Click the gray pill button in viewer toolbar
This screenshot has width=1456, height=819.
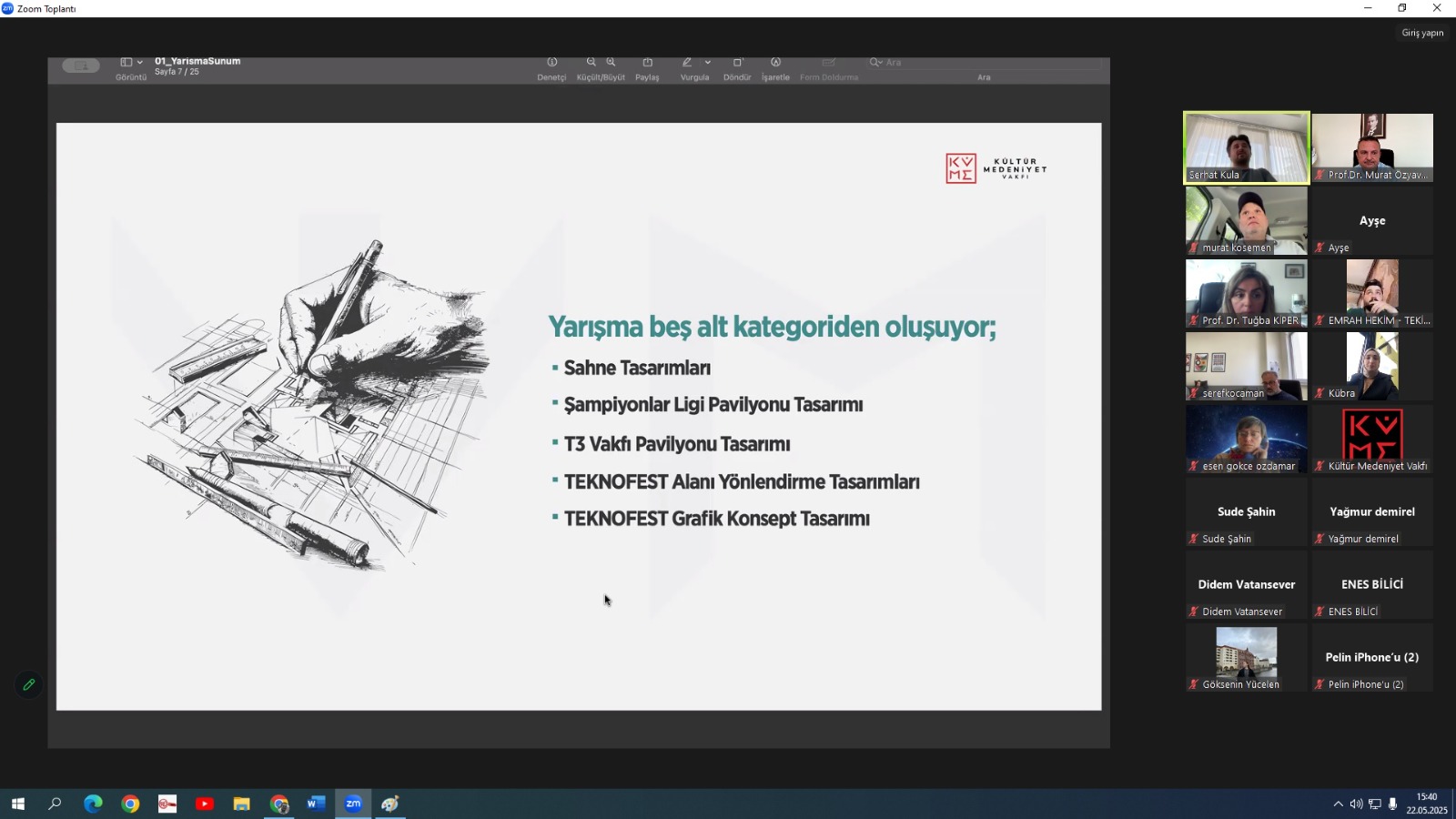tap(81, 66)
